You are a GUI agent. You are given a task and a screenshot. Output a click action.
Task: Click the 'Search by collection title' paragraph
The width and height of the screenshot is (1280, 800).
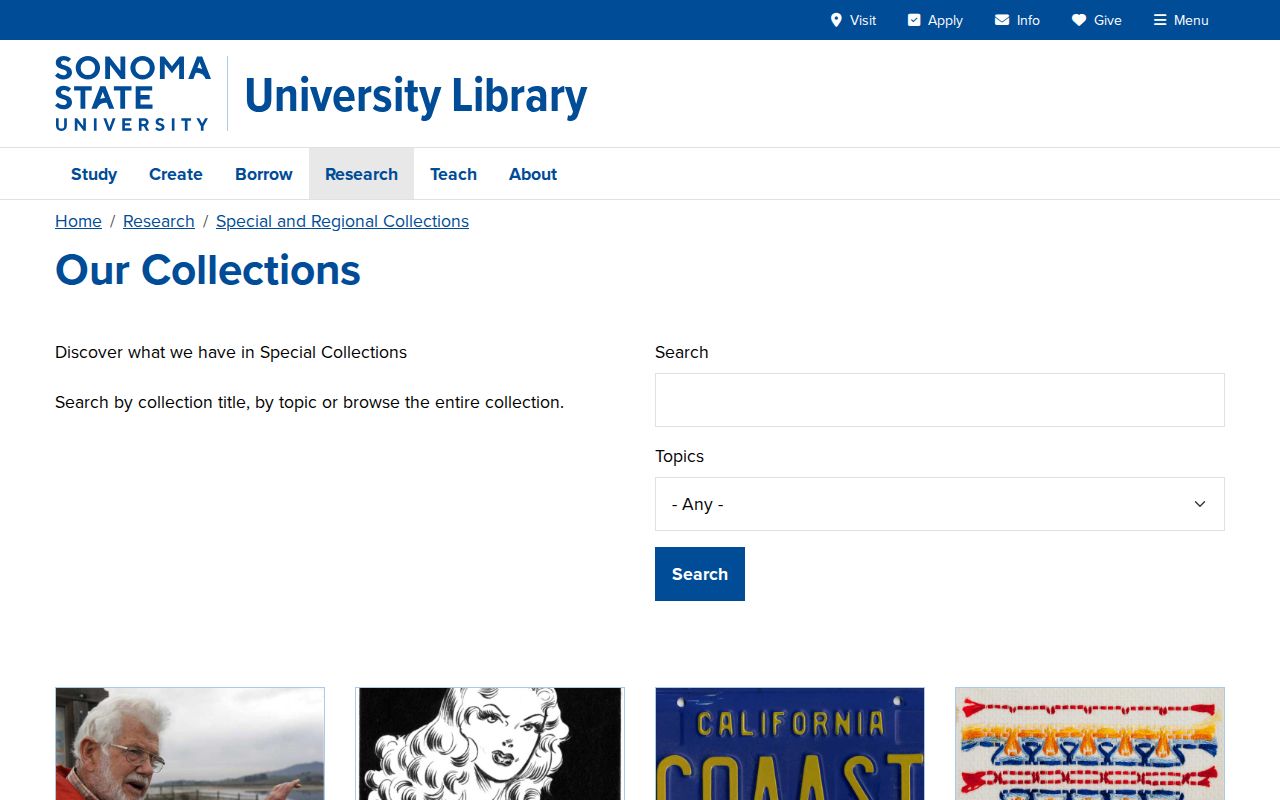coord(309,402)
